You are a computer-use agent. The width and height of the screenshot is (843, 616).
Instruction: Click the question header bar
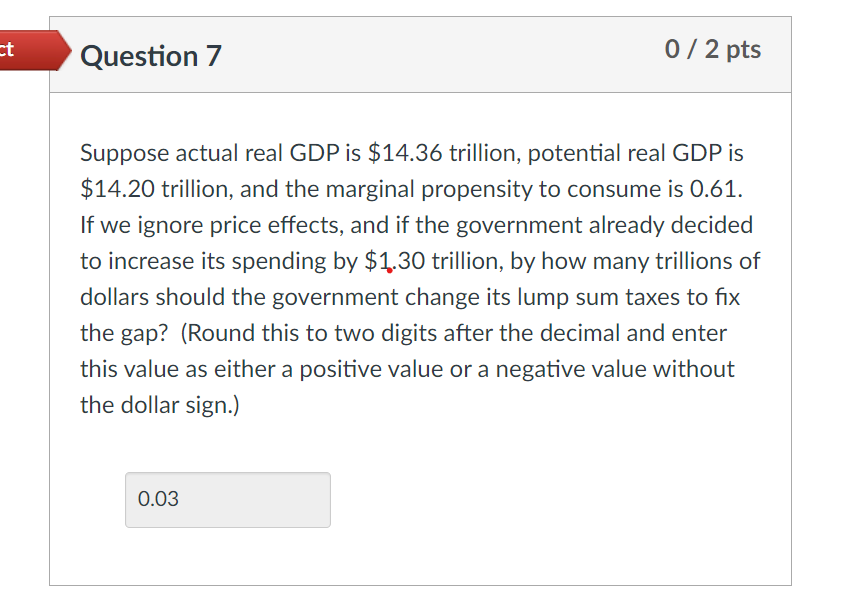[x=420, y=55]
